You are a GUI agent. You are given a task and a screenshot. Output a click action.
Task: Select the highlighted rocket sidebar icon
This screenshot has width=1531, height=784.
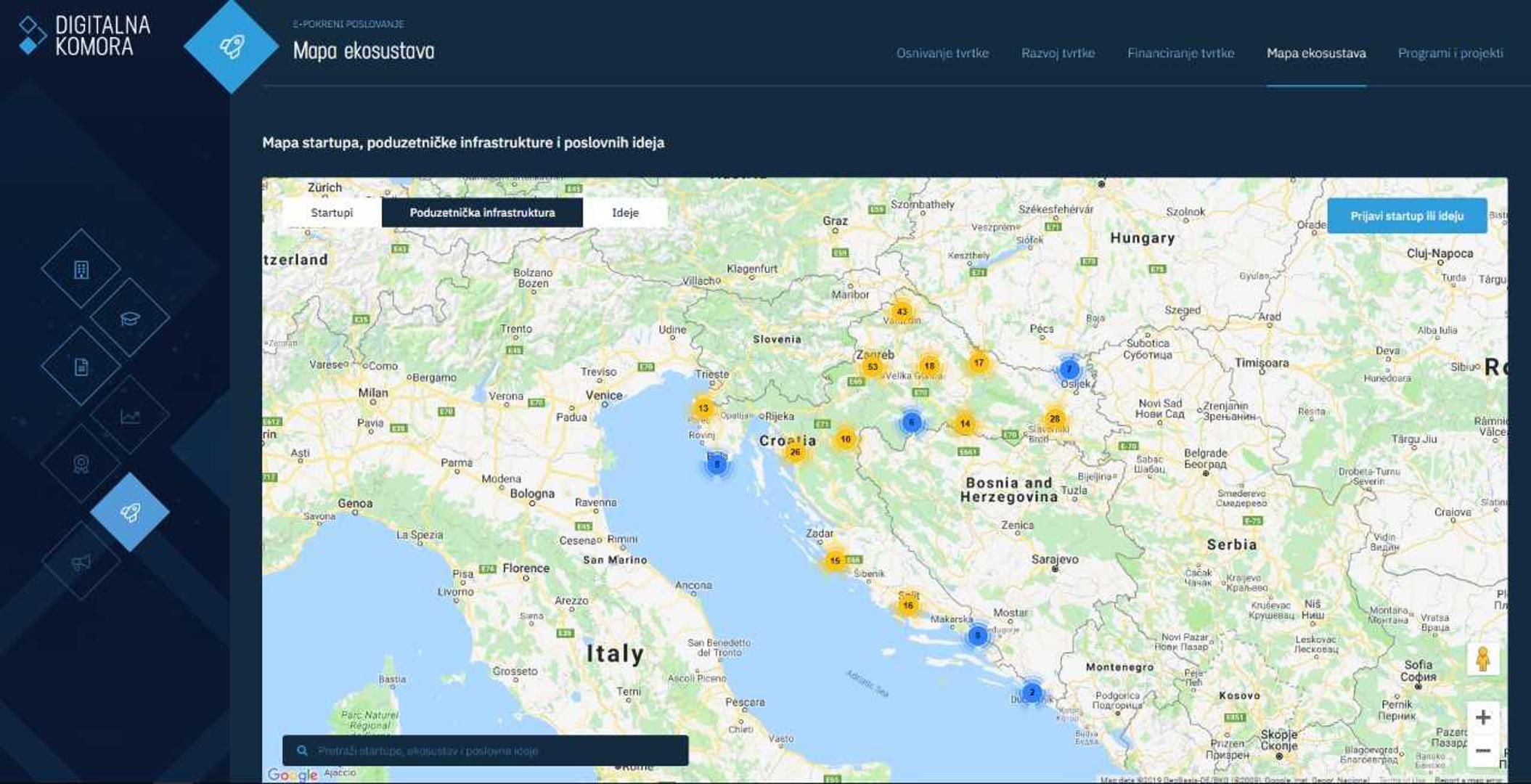[130, 513]
